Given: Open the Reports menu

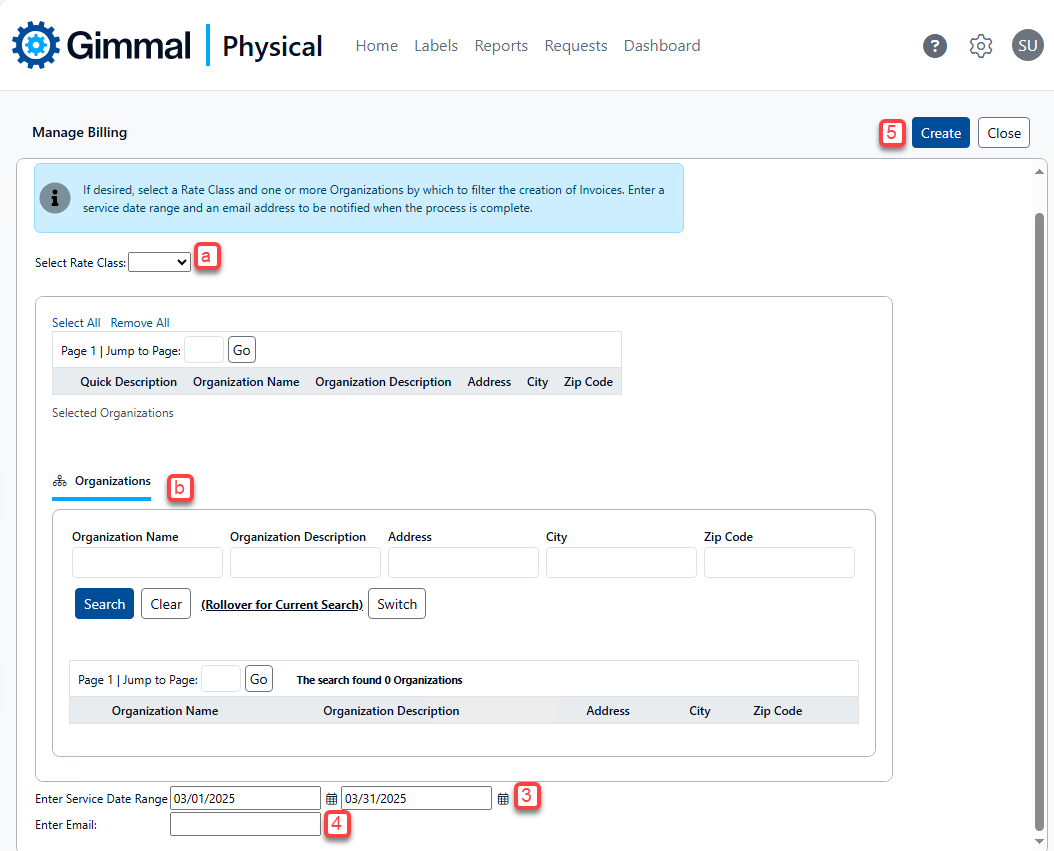Looking at the screenshot, I should click(x=501, y=46).
